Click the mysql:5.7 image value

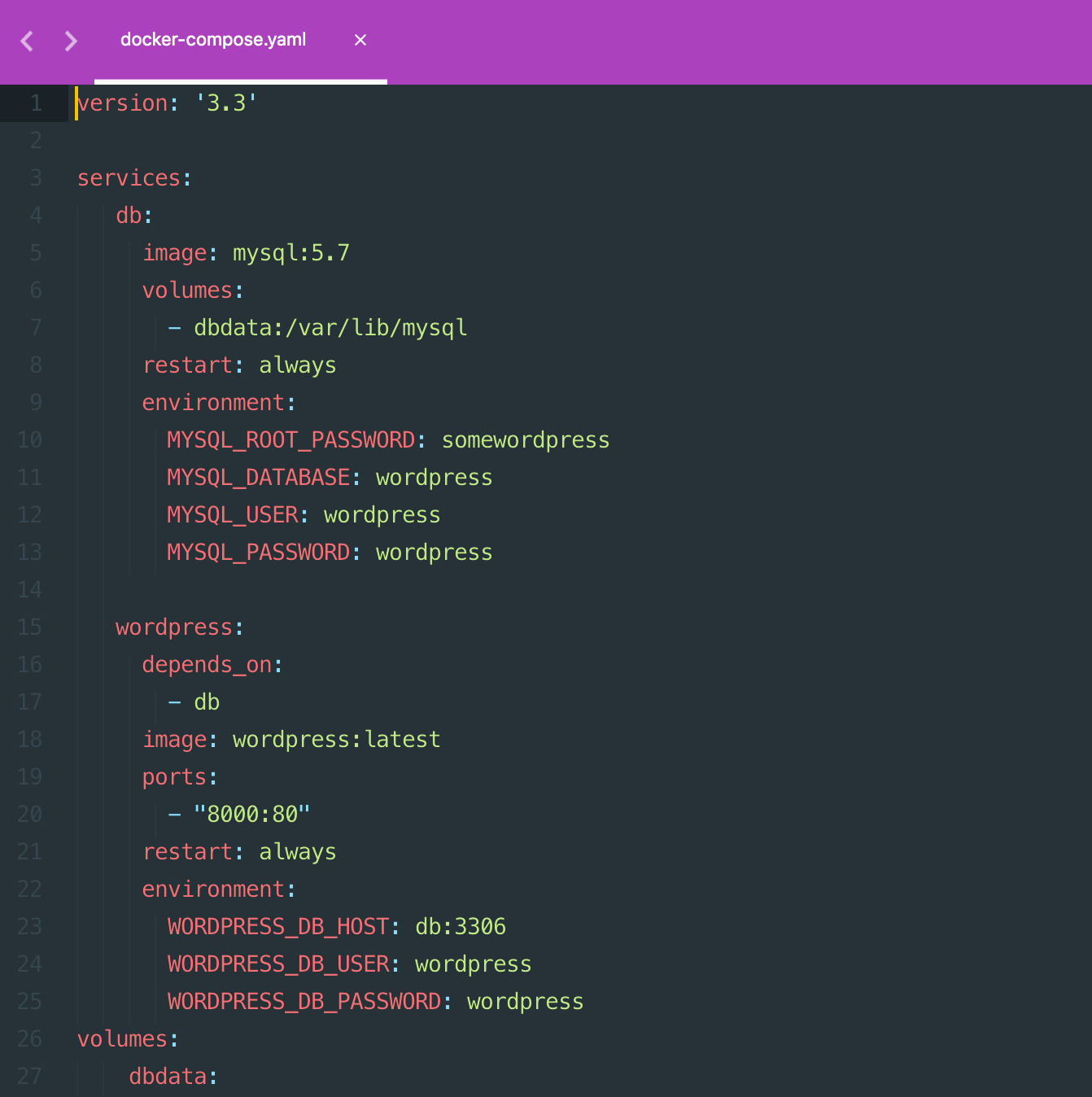(290, 252)
